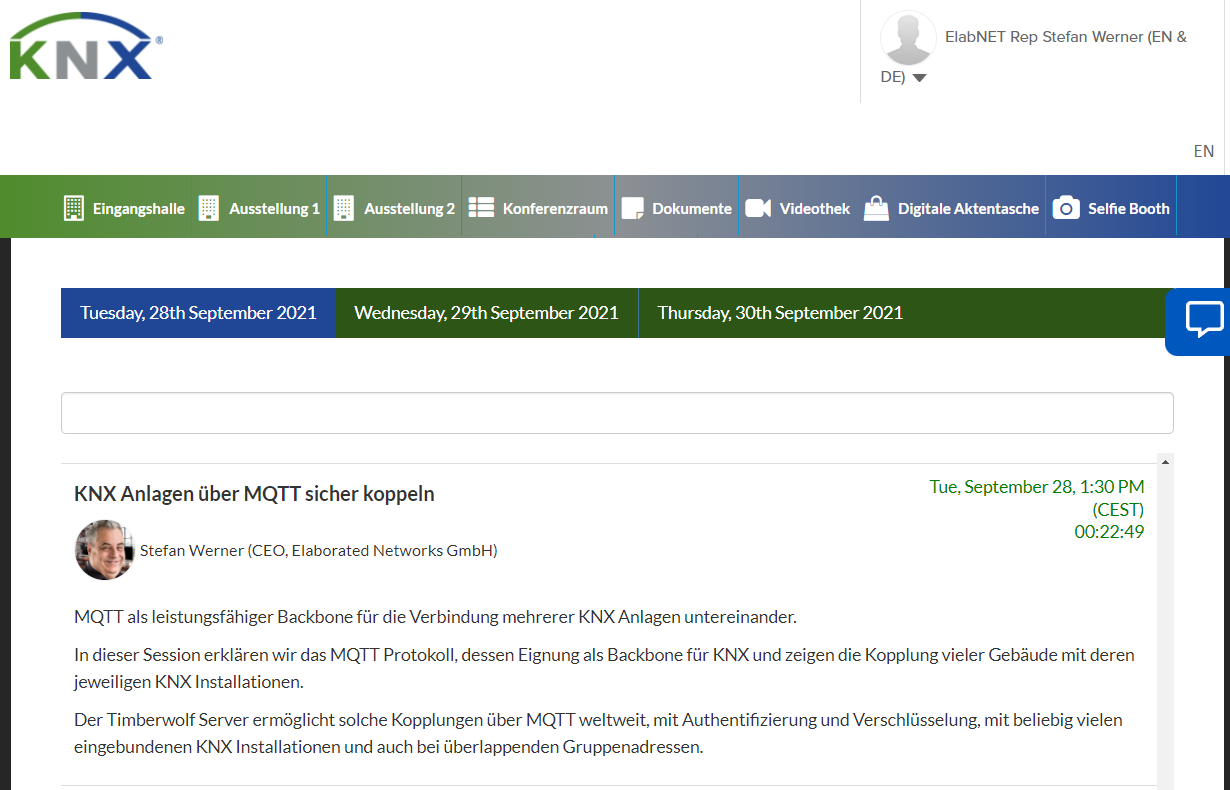Click paragraph starting 'MQTT als leistungsfähiger Backbone'
The height and width of the screenshot is (790, 1230).
[435, 617]
